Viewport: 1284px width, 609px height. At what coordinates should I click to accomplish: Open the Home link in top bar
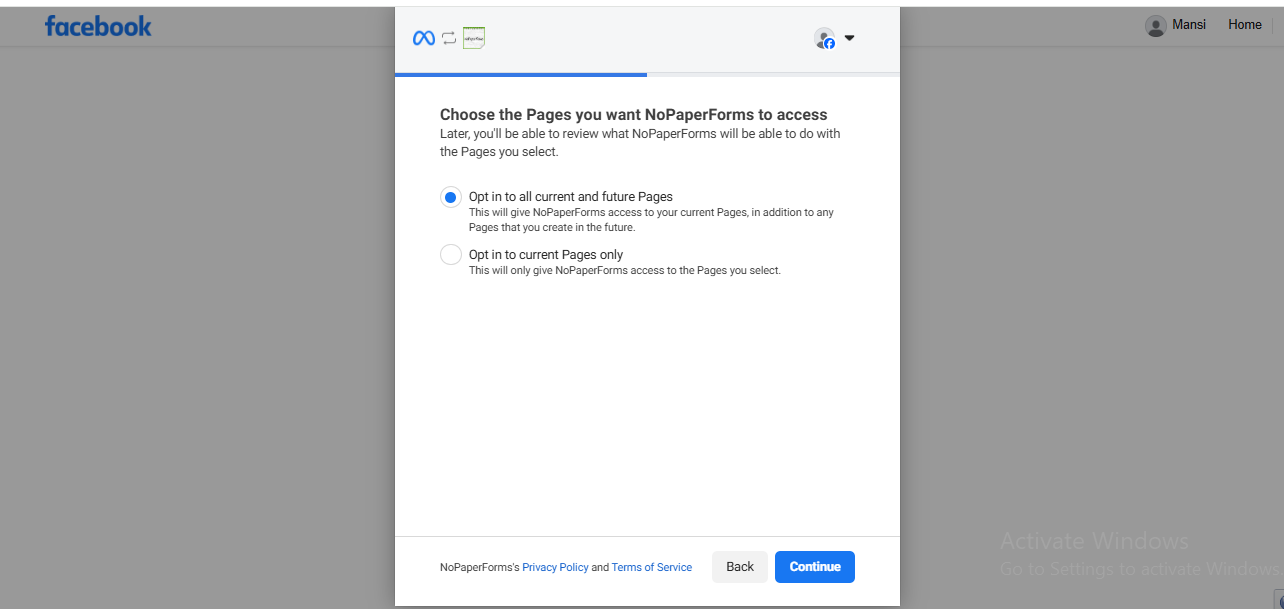pyautogui.click(x=1244, y=25)
